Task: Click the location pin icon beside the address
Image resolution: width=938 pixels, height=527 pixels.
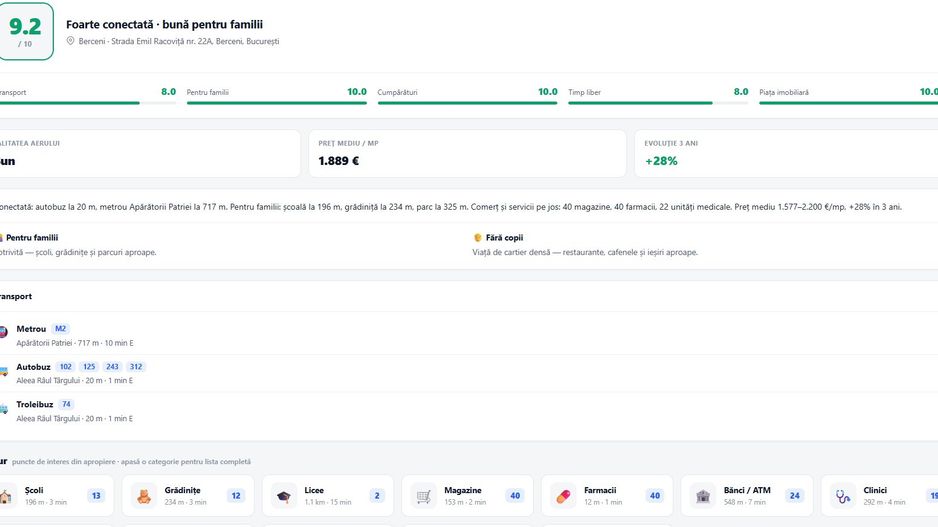Action: 70,41
